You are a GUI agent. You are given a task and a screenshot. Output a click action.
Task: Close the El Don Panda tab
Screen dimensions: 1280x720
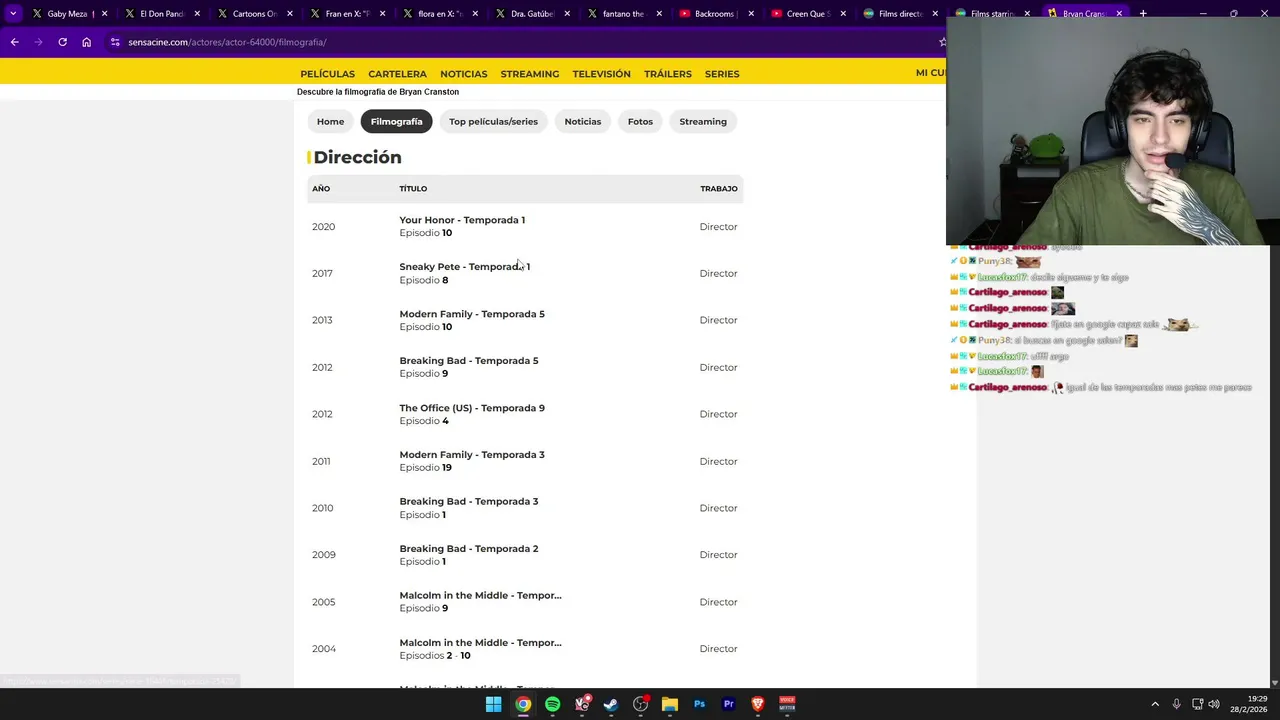tap(197, 14)
